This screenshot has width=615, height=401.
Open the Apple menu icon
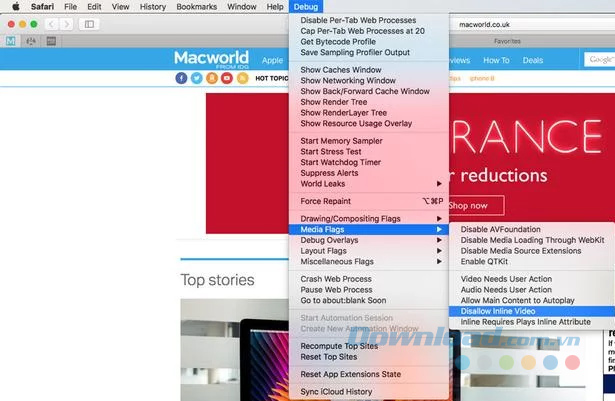(15, 7)
